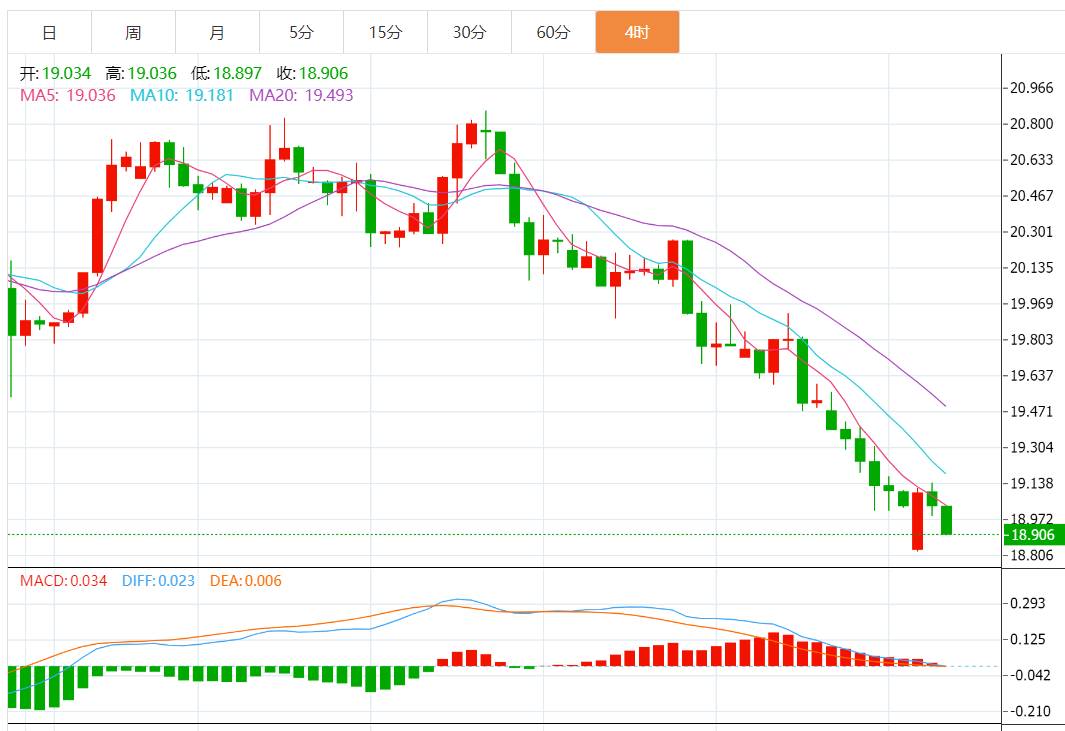Click the low price 低:18.897
Screen dimensions: 1065x731
pyautogui.click(x=227, y=73)
